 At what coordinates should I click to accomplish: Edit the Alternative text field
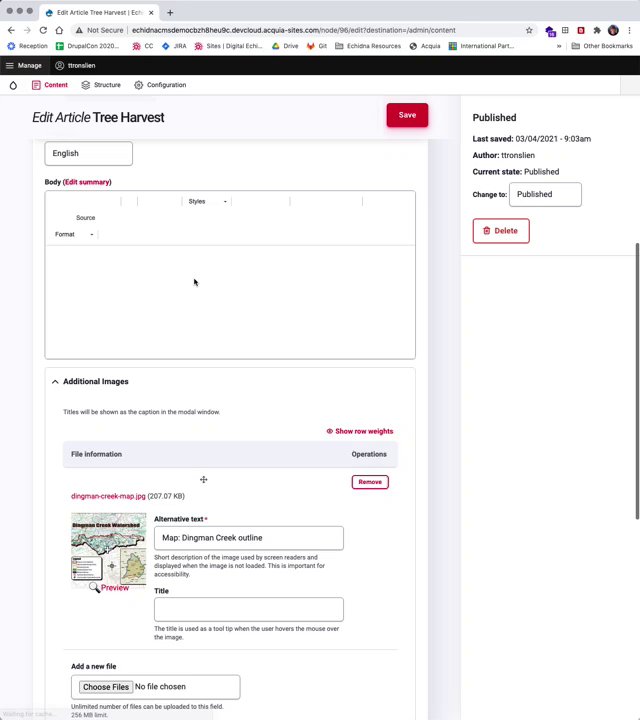[249, 538]
